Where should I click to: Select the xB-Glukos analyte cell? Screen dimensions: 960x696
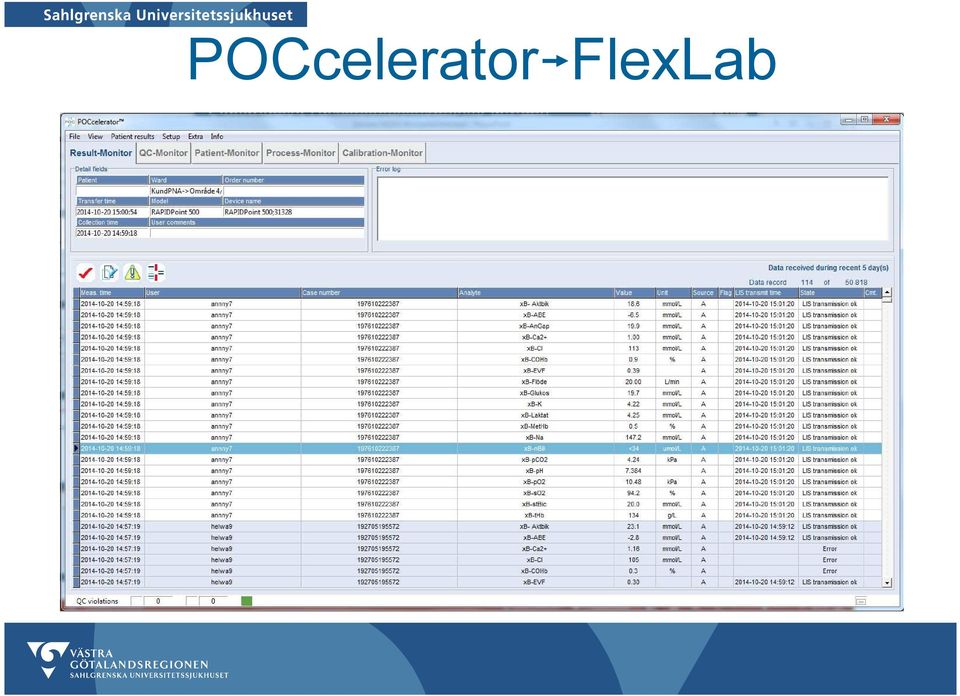pos(535,393)
